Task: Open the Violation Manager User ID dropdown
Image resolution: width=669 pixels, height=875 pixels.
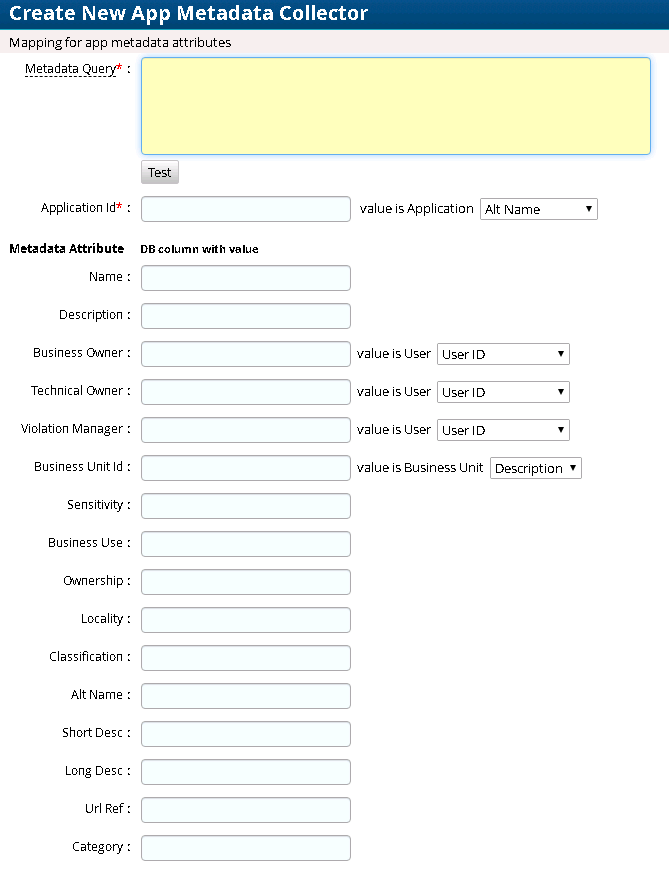Action: coord(503,430)
